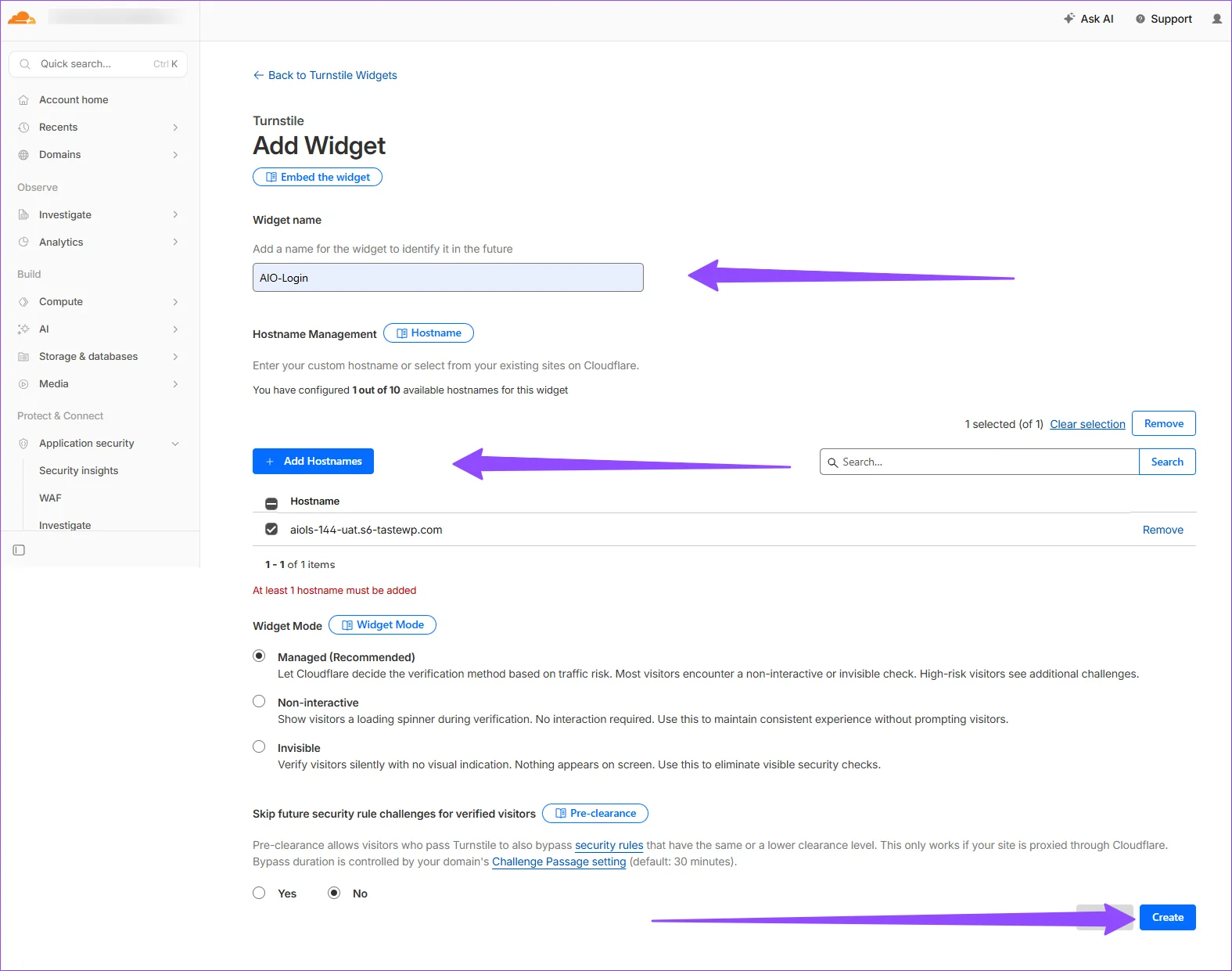Click the Domains globe icon
Image resolution: width=1232 pixels, height=971 pixels.
(23, 155)
